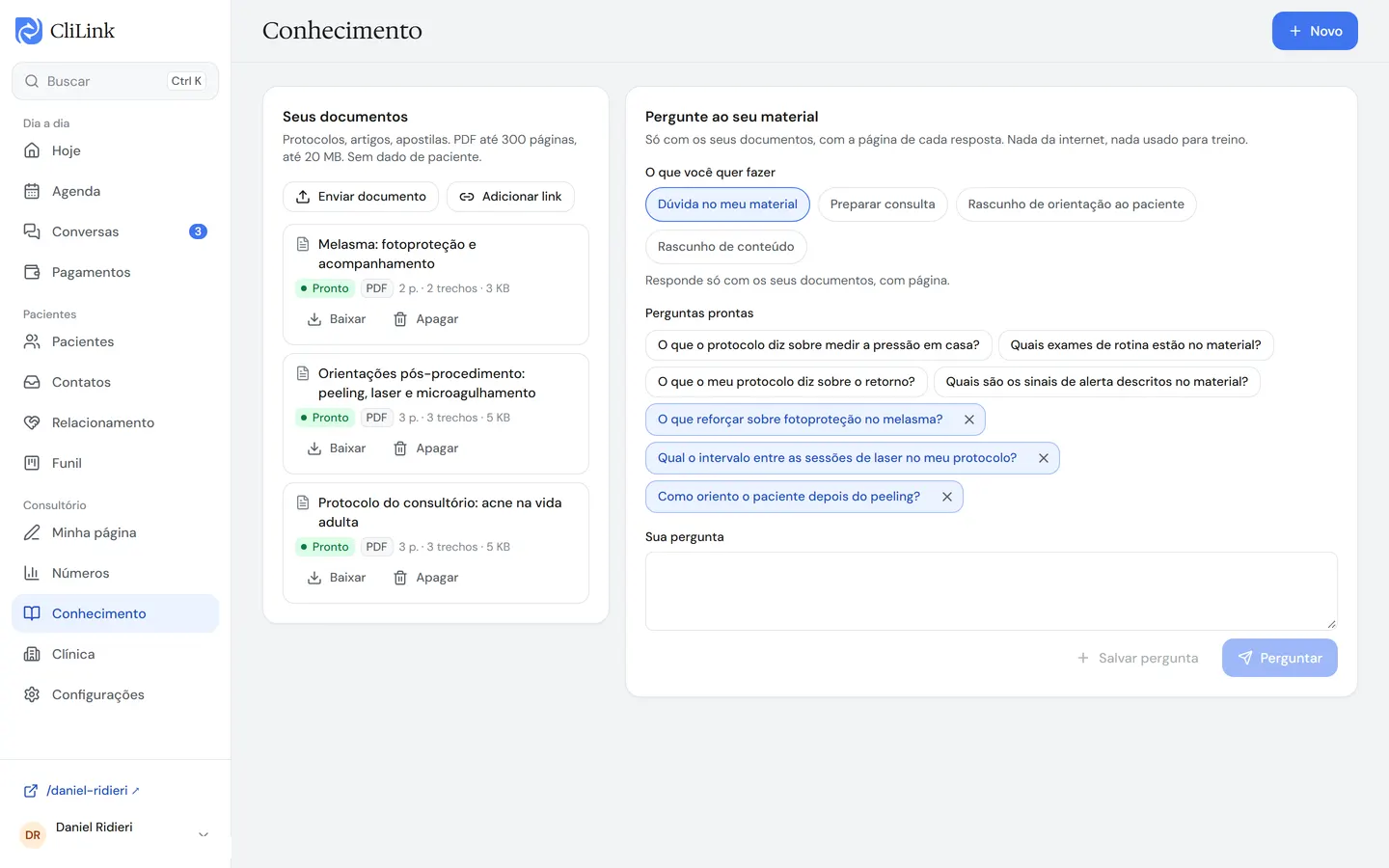The height and width of the screenshot is (868, 1389).
Task: Click Enviar documento to upload
Action: tap(361, 197)
